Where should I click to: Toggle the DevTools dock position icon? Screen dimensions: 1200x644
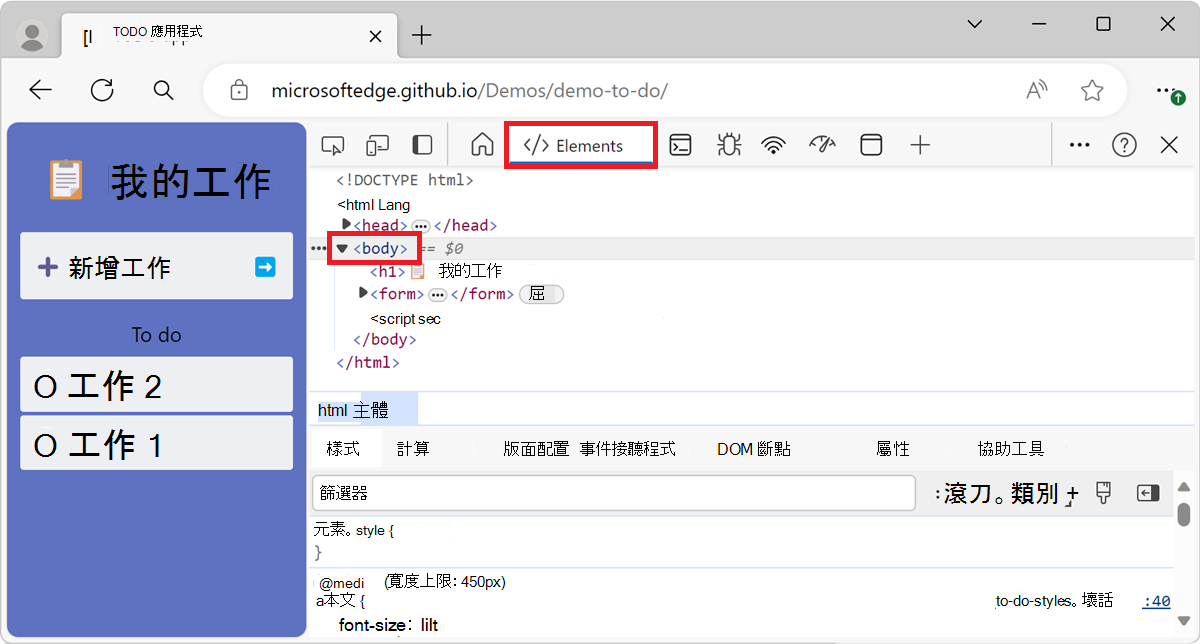point(422,144)
